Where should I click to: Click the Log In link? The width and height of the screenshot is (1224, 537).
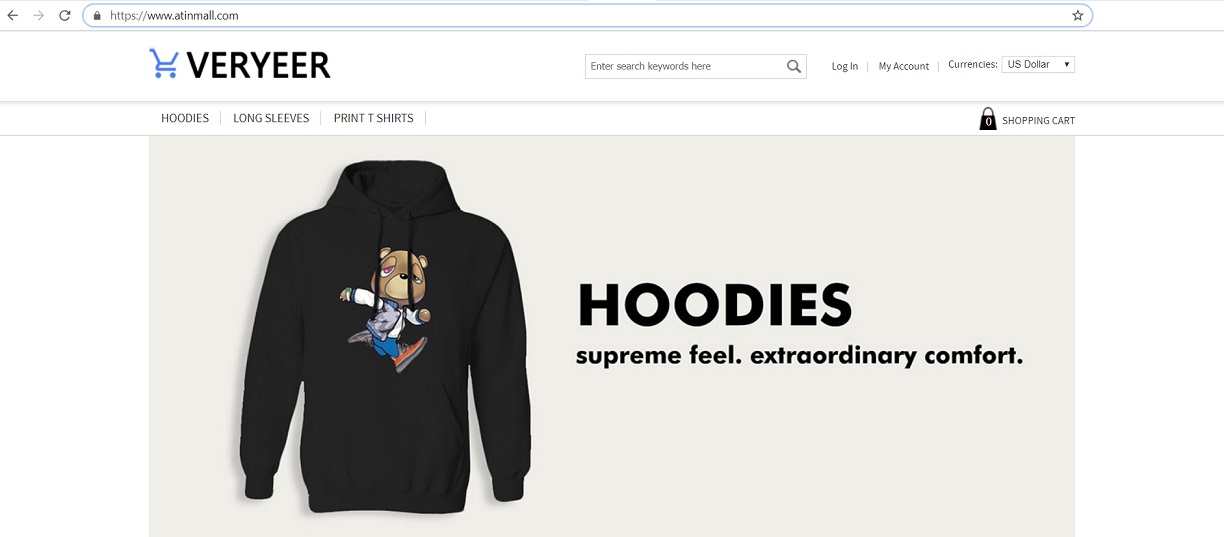845,66
